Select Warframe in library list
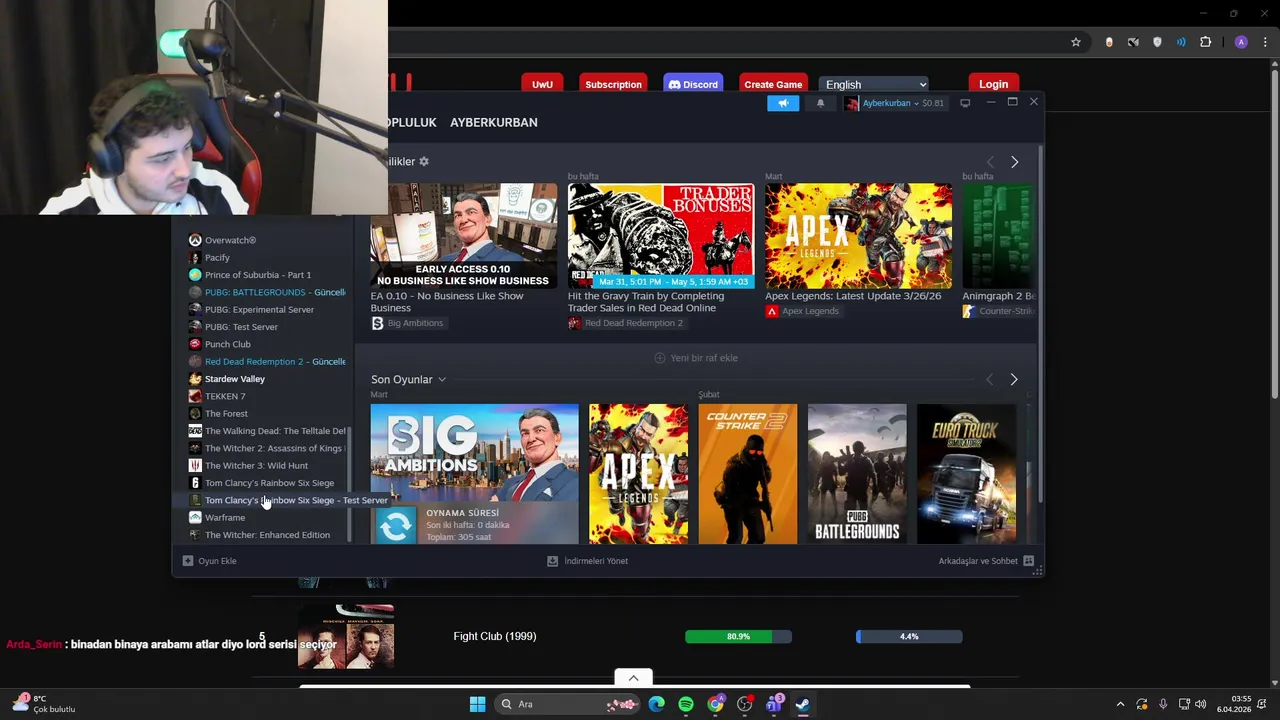The width and height of the screenshot is (1280, 720). (x=225, y=517)
